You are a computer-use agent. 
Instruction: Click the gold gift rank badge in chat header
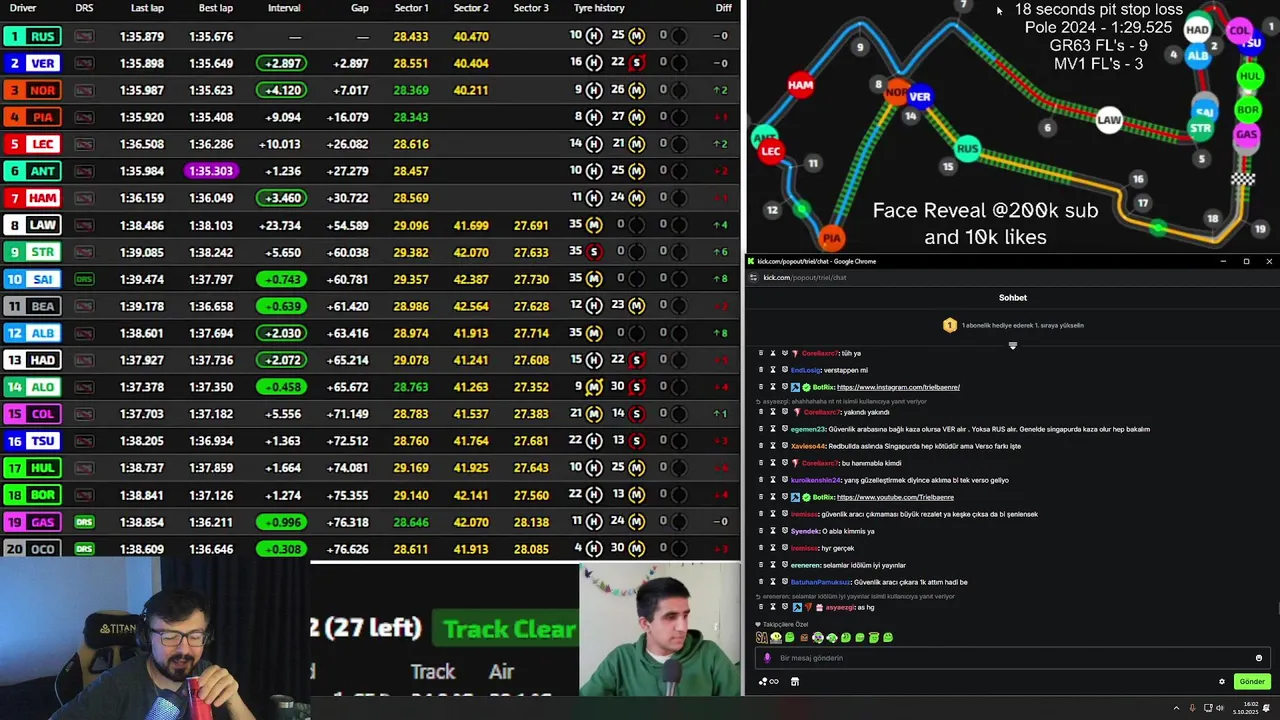950,325
